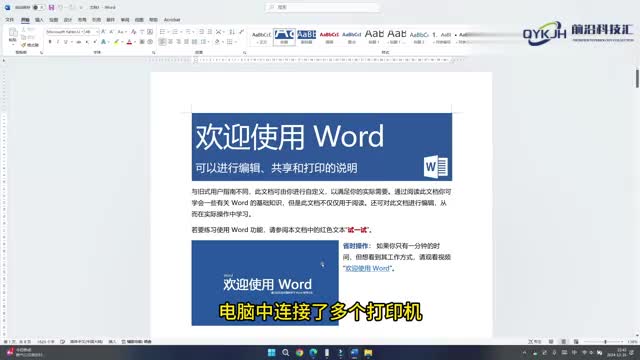Apply the numbered list '1.' style

click(441, 37)
